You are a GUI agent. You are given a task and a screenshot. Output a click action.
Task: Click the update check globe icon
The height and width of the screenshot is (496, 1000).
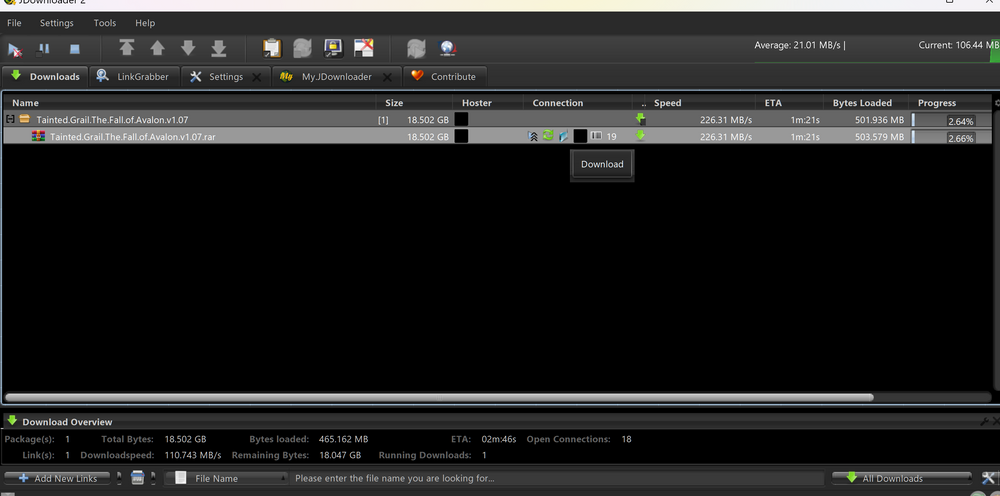447,48
